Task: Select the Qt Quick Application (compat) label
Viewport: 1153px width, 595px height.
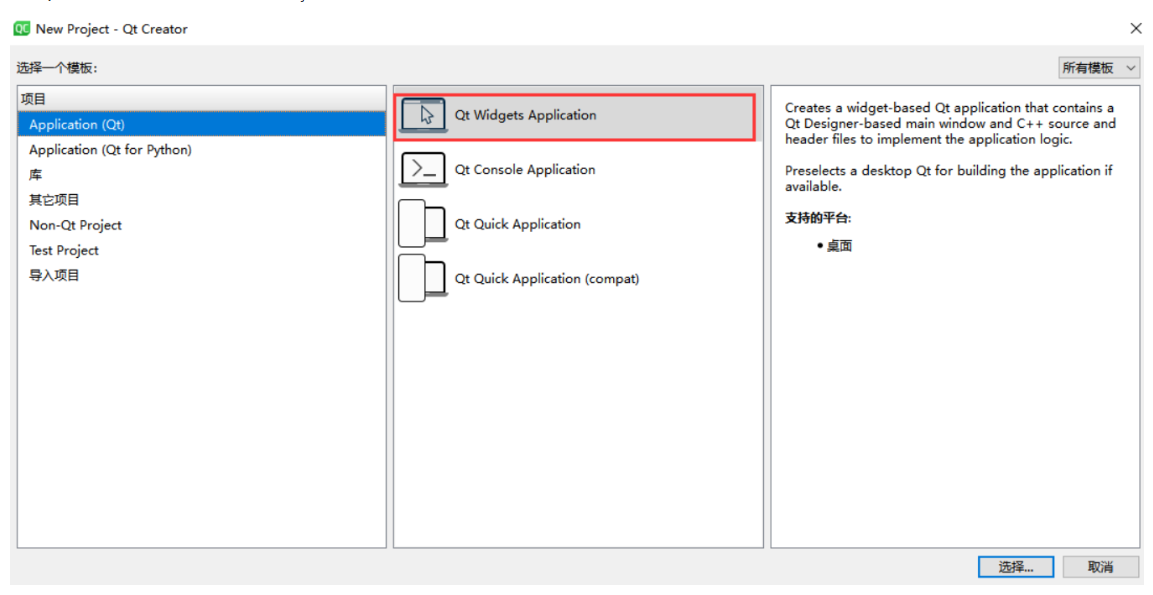Action: [546, 278]
